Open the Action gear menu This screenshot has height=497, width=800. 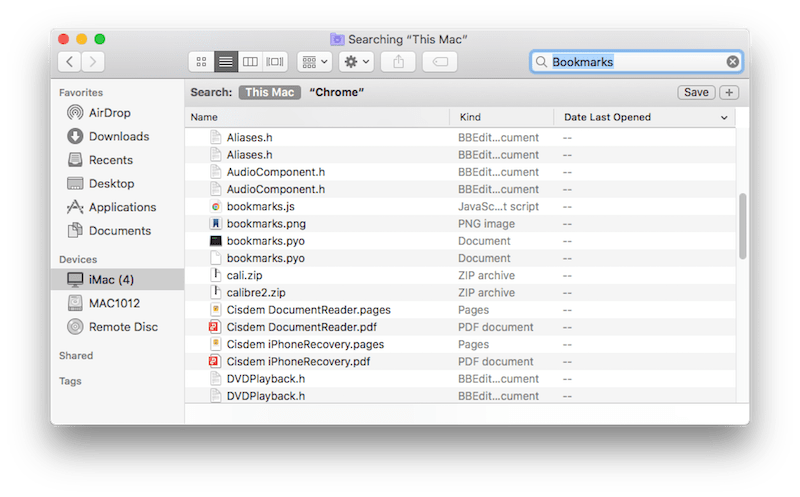coord(357,62)
